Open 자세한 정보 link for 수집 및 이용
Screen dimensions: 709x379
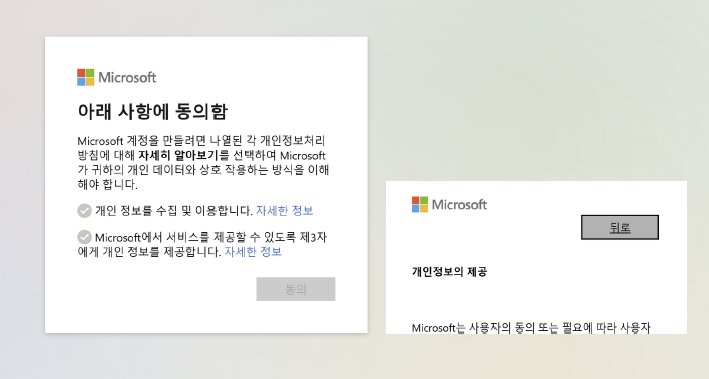(284, 211)
